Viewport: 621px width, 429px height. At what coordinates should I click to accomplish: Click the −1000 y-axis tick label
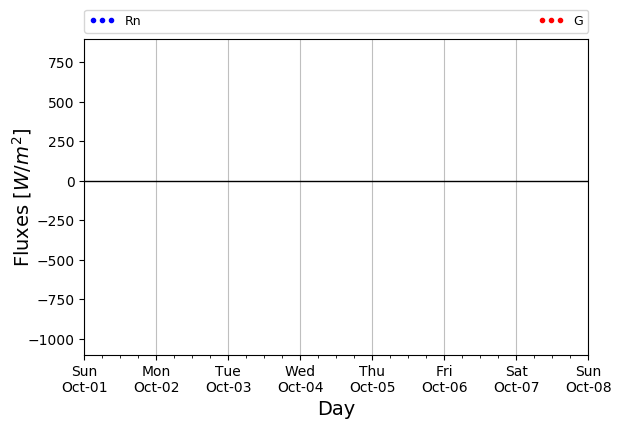[x=51, y=340]
